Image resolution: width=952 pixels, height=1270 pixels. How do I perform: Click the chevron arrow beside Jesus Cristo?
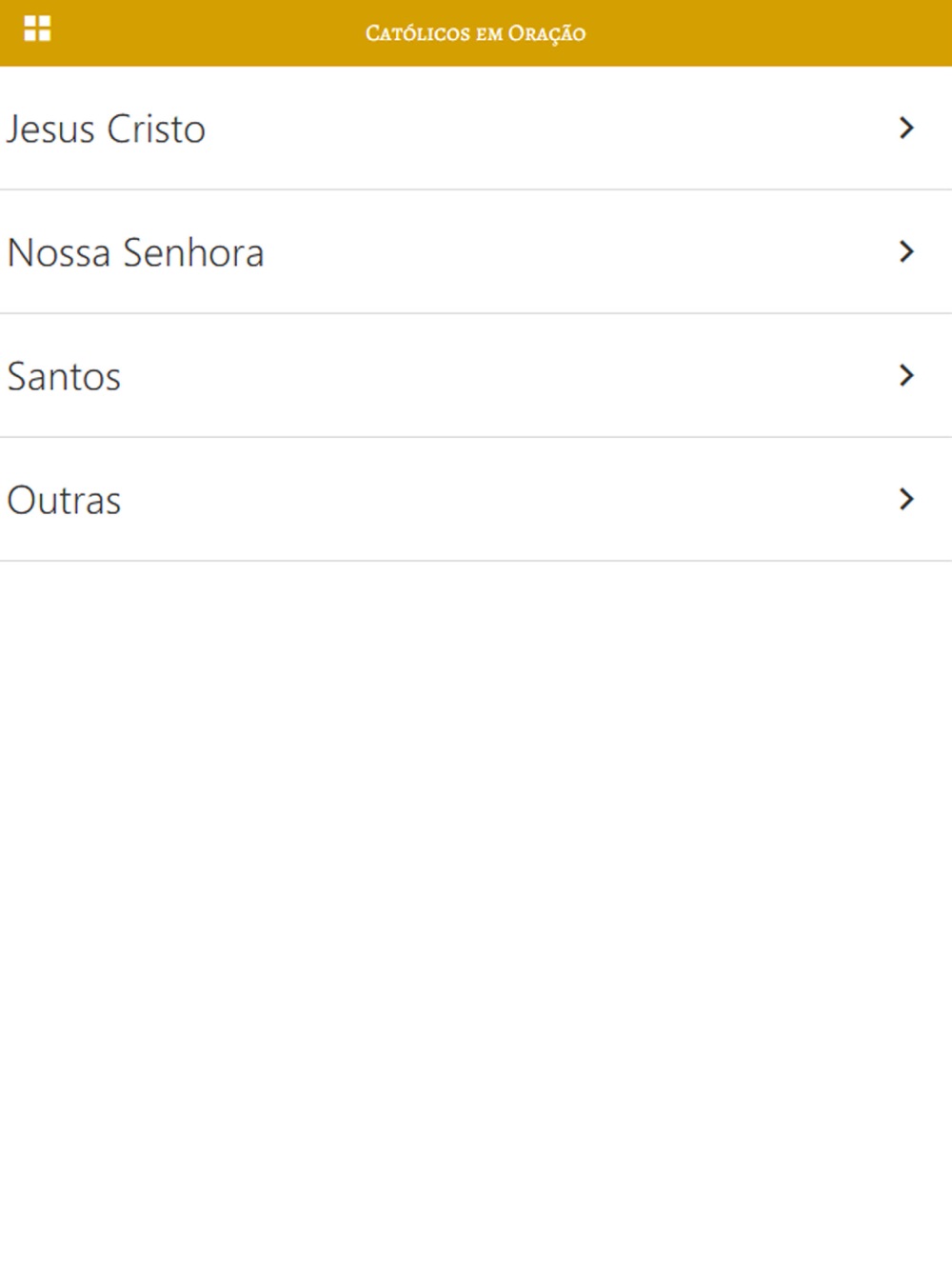point(906,128)
